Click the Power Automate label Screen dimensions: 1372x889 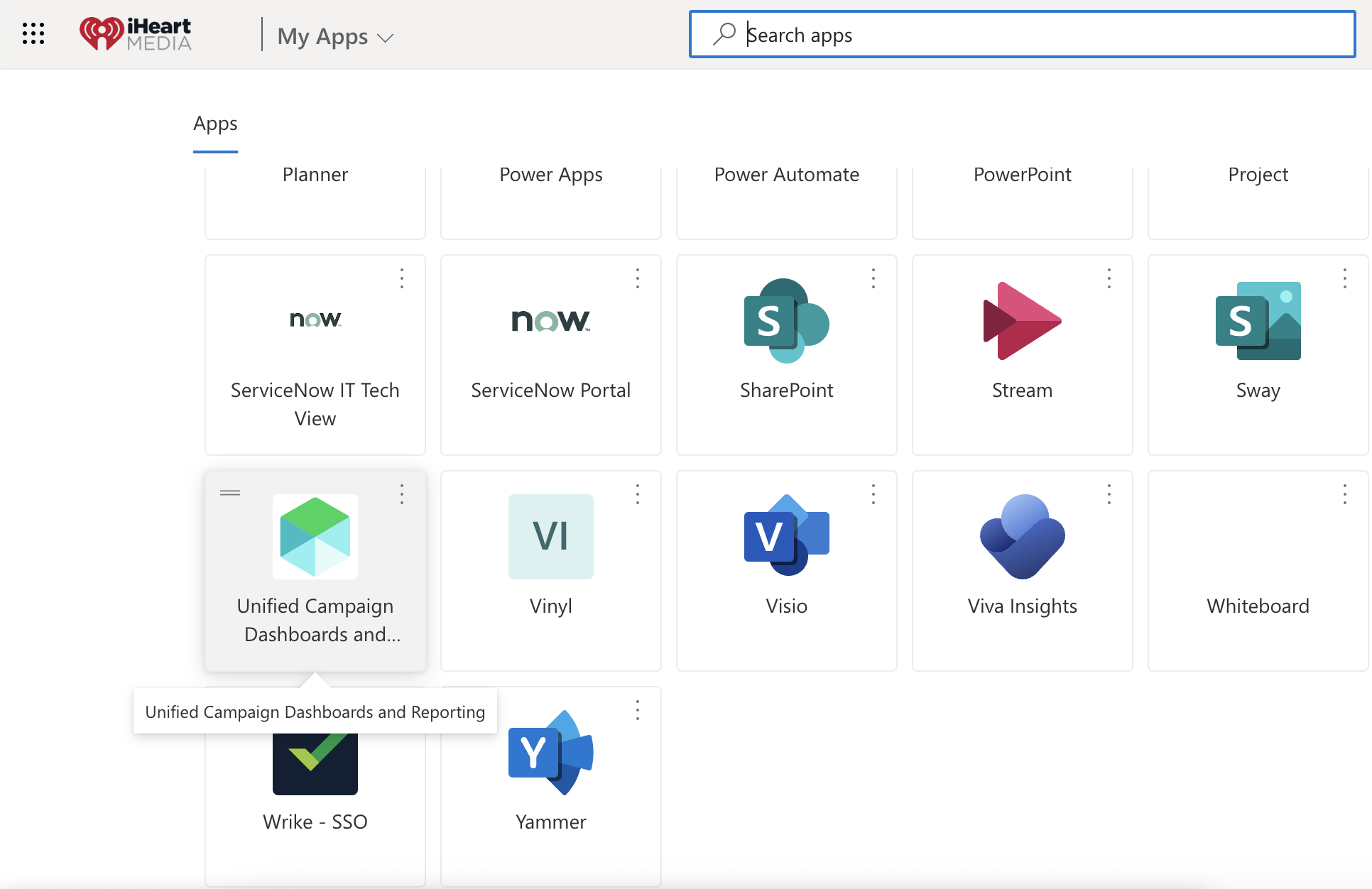coord(787,175)
